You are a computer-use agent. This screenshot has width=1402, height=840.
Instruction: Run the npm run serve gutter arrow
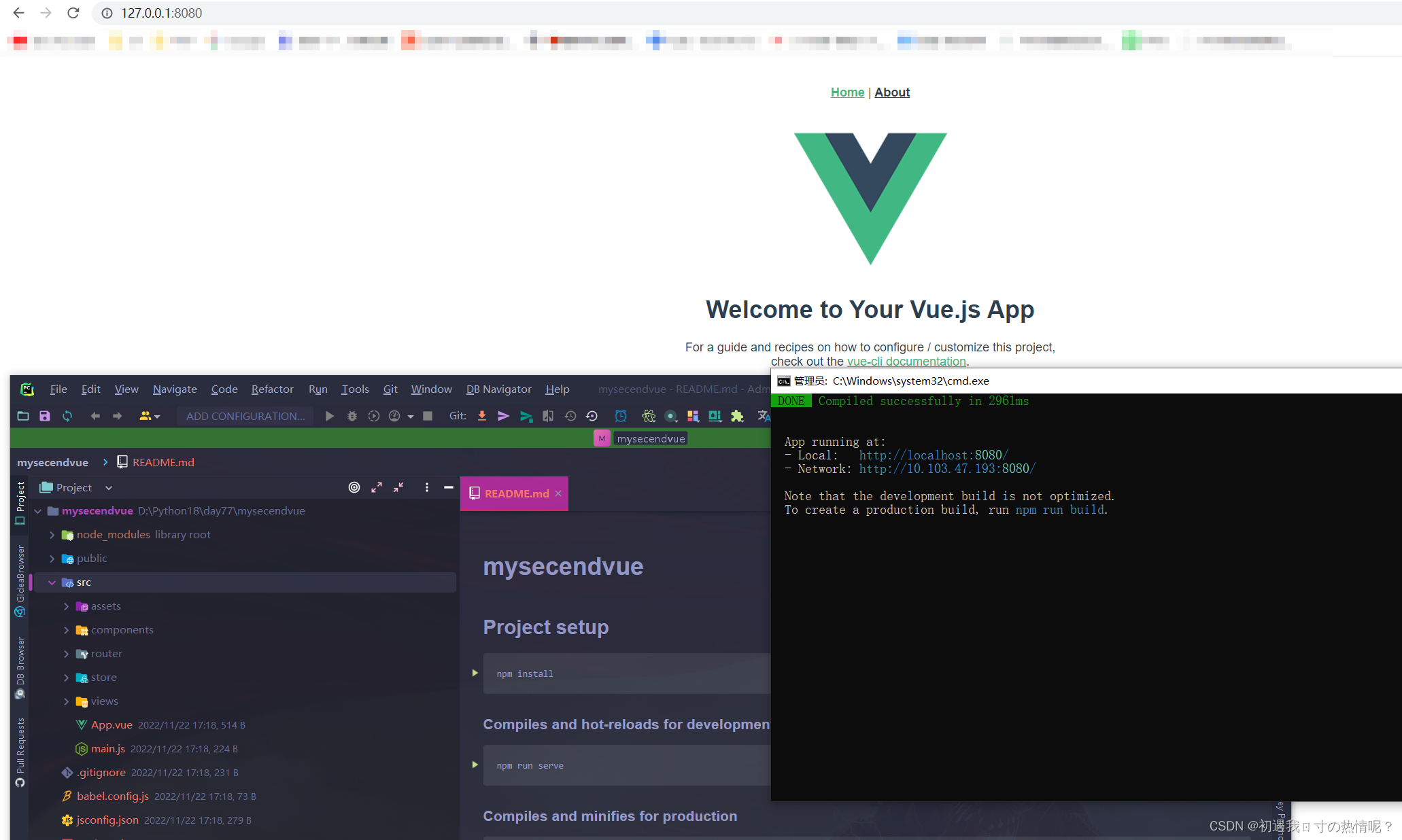pos(475,765)
